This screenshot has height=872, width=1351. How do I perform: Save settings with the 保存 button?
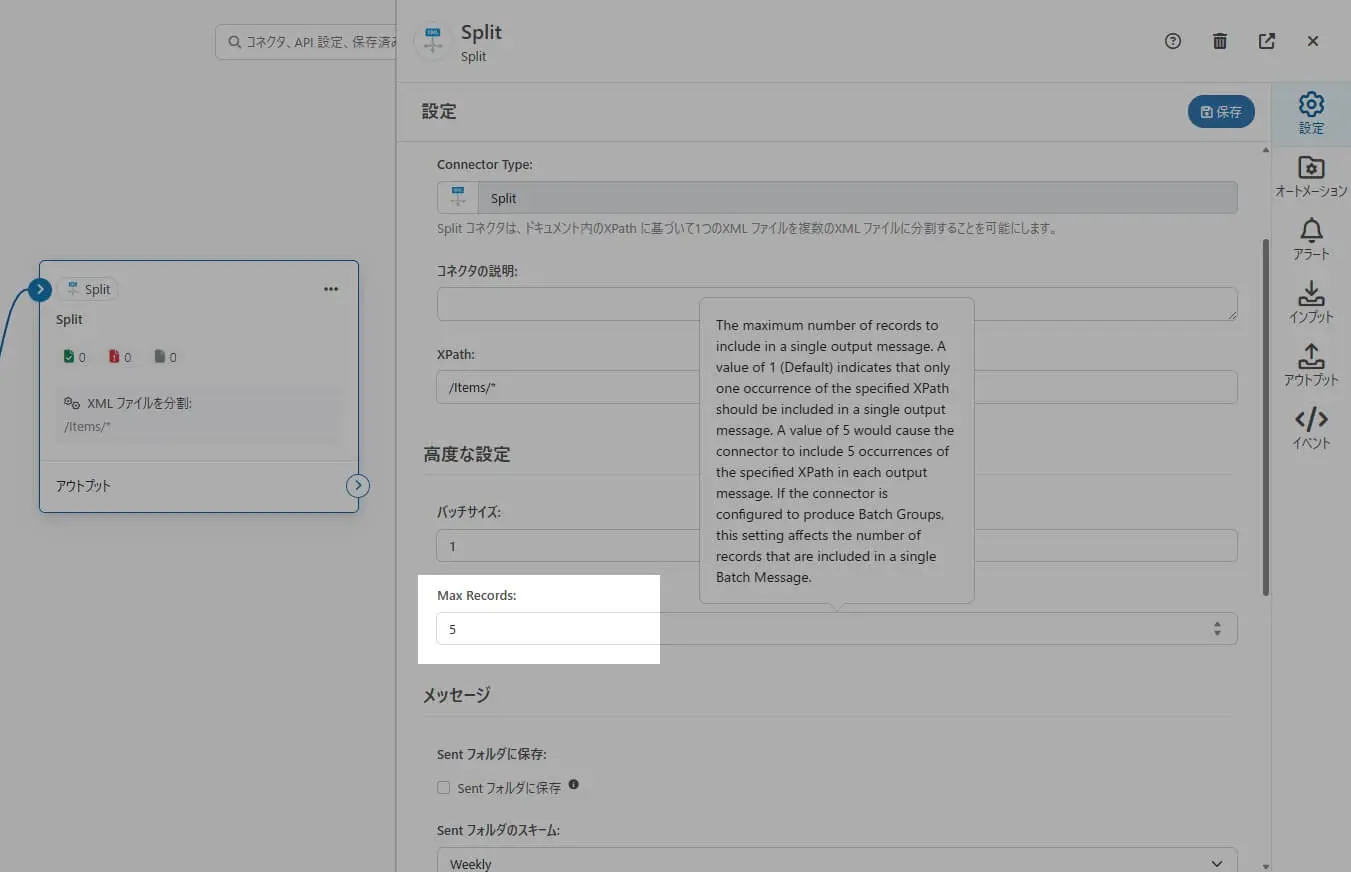(1221, 112)
